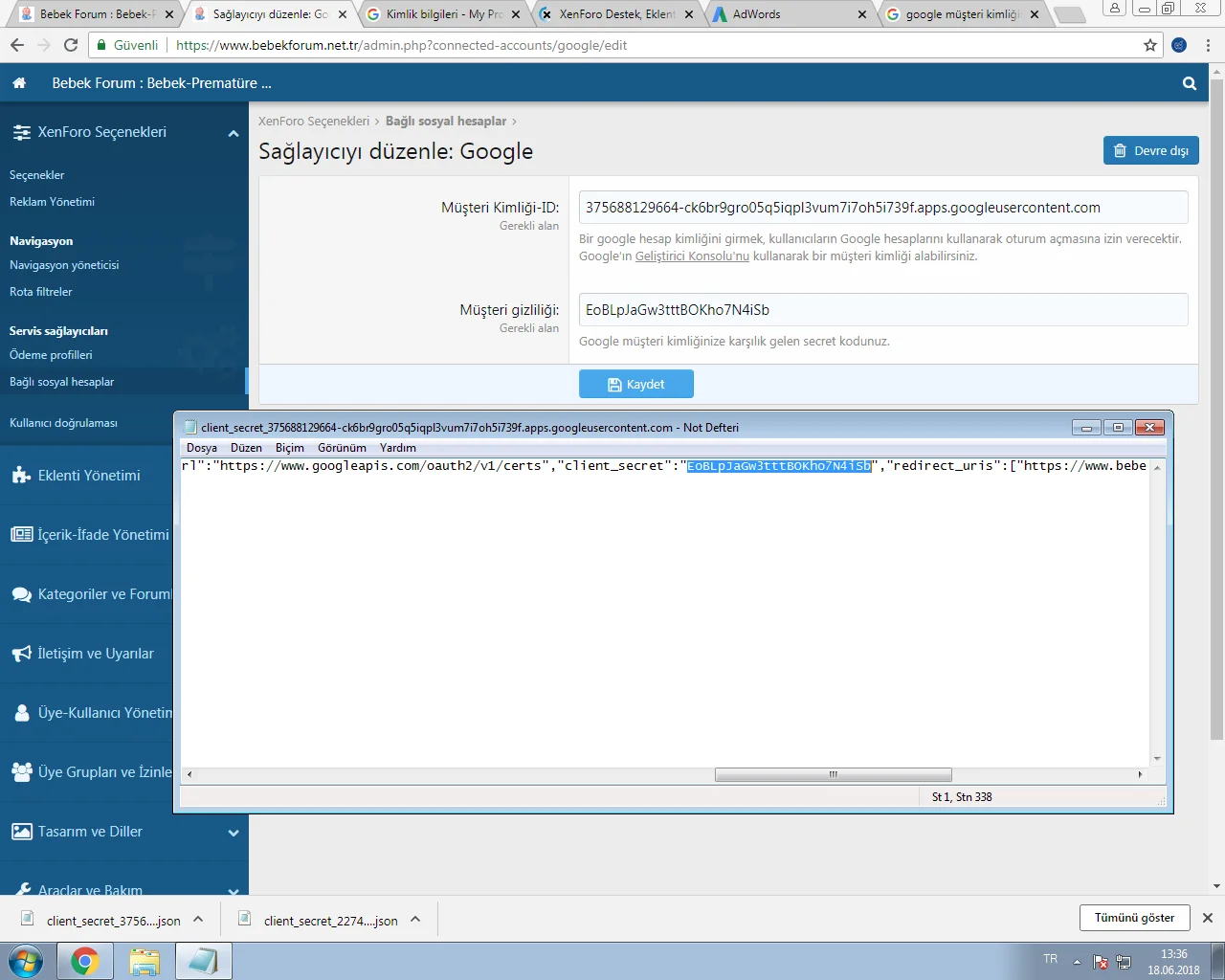The height and width of the screenshot is (980, 1225).
Task: Open dropdown arrow for client_secret_3756 download
Action: pos(198,920)
